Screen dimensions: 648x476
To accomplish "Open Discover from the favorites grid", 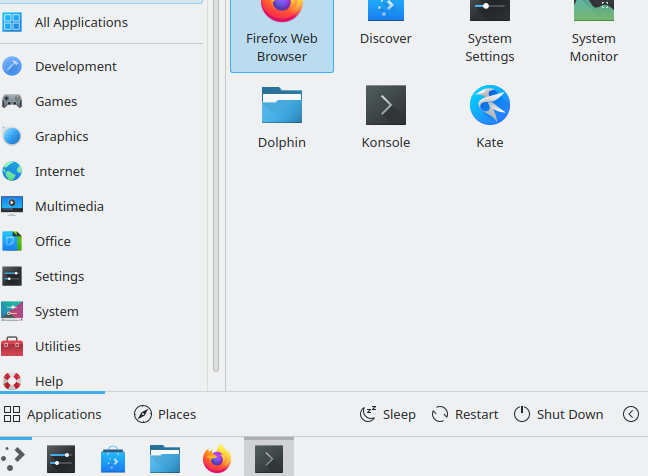I will (386, 25).
